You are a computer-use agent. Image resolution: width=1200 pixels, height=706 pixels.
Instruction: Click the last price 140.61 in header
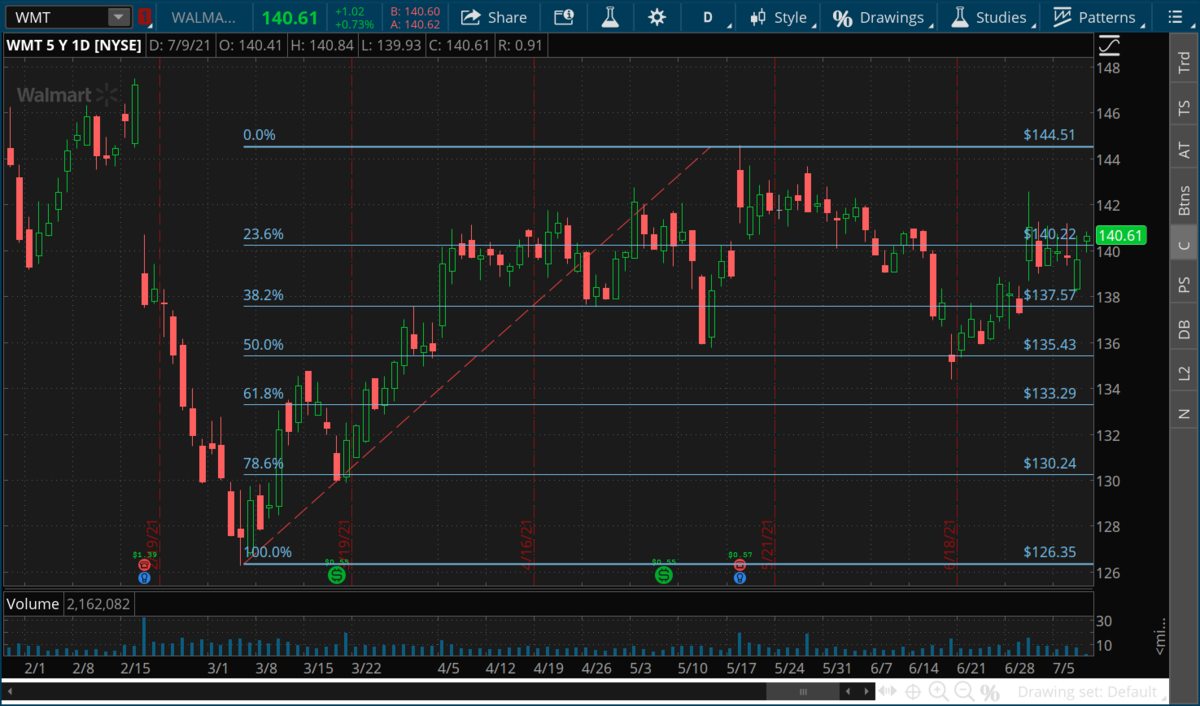(289, 17)
